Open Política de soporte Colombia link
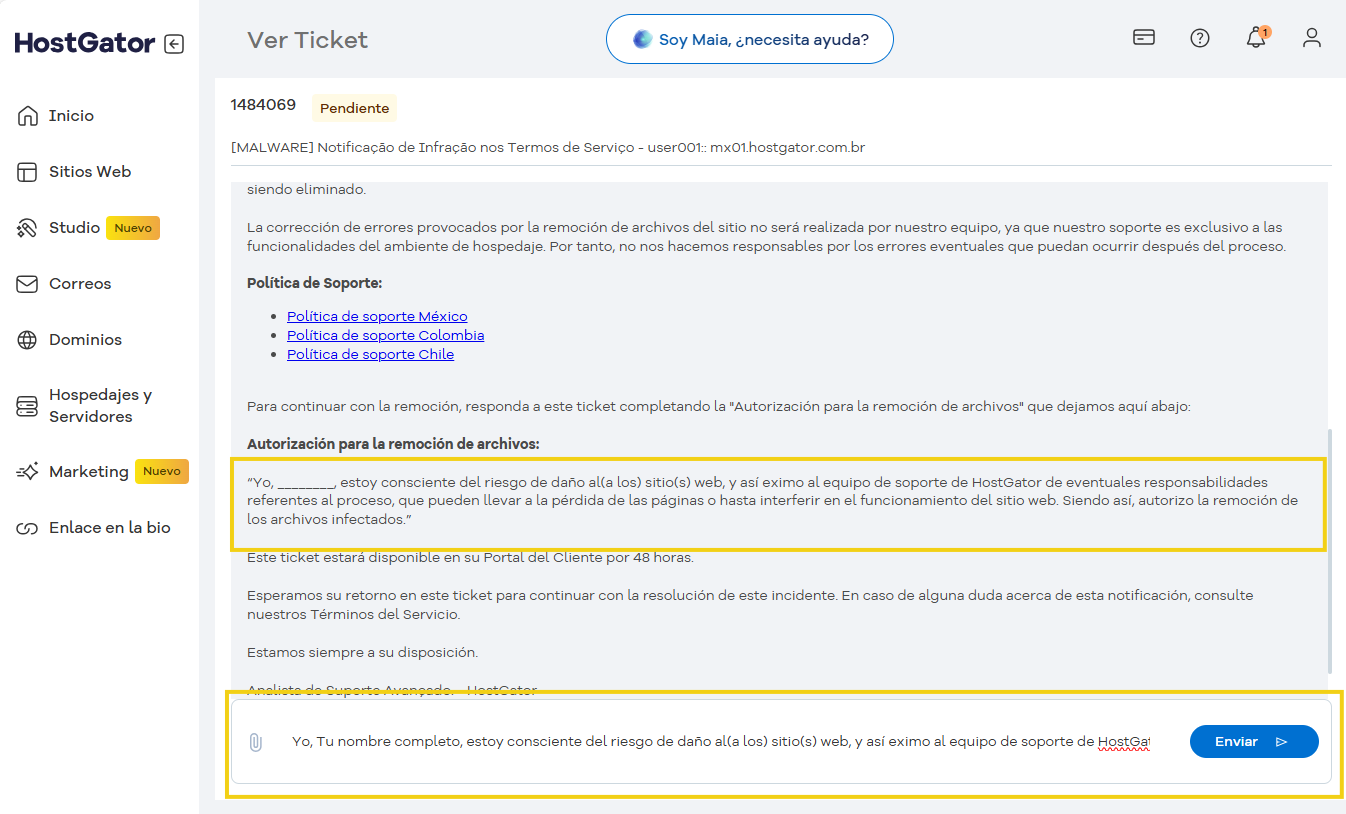Viewport: 1346px width, 814px height. pyautogui.click(x=385, y=335)
